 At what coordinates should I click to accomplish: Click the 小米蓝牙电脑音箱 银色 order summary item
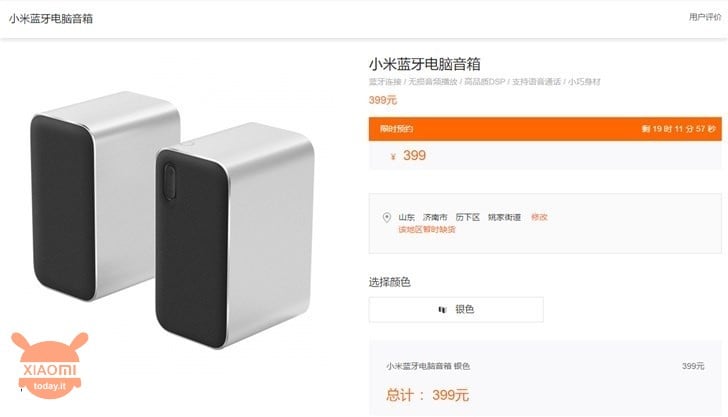[x=428, y=366]
